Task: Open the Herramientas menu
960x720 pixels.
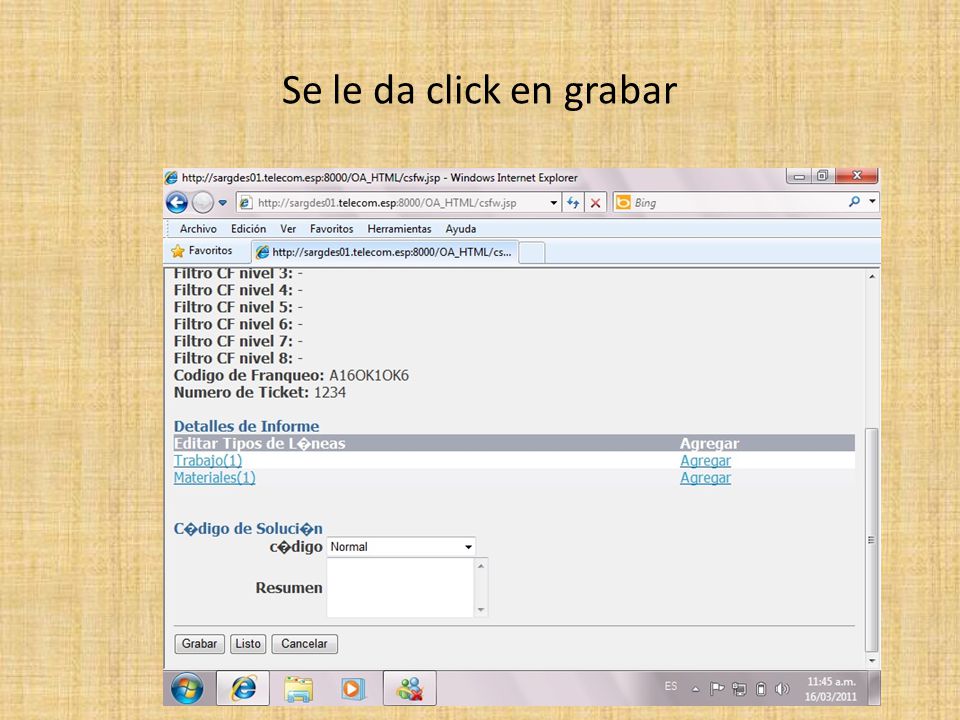Action: [x=399, y=228]
